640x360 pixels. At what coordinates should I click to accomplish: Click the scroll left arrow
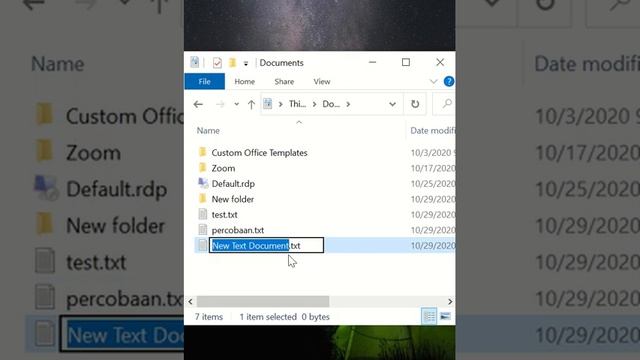[190, 302]
